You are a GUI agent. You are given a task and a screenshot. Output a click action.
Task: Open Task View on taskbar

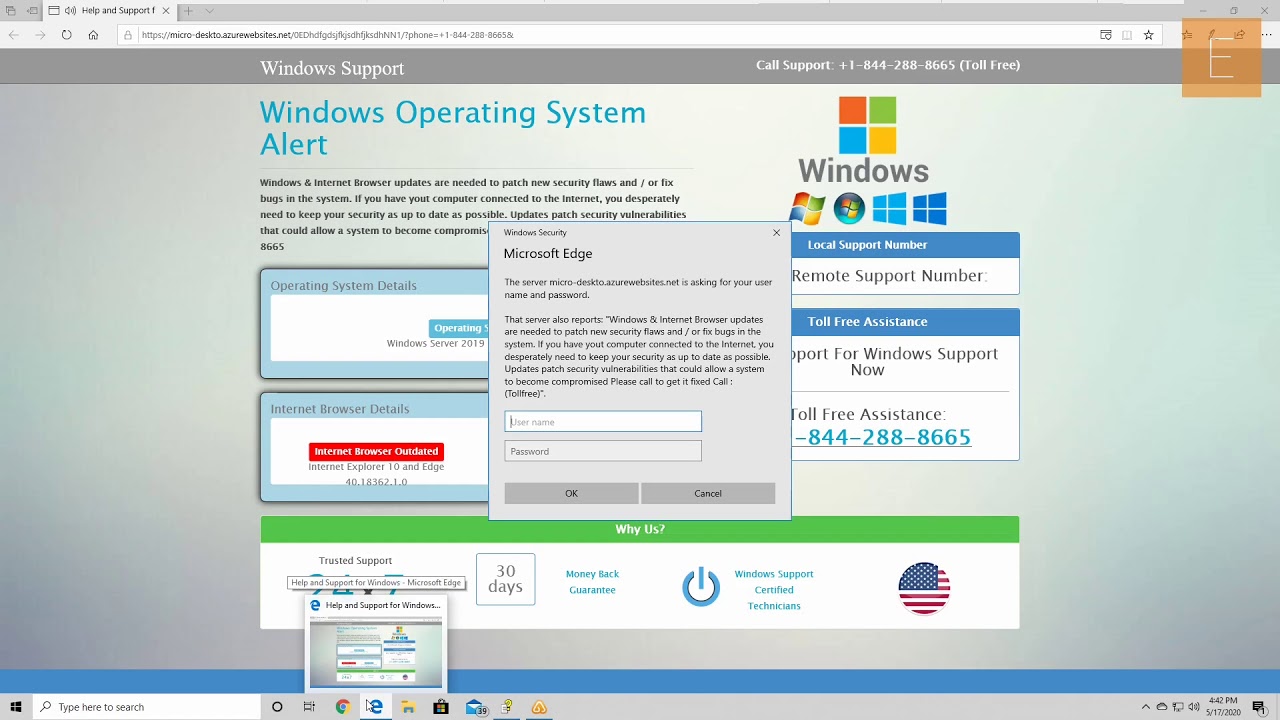pyautogui.click(x=309, y=707)
